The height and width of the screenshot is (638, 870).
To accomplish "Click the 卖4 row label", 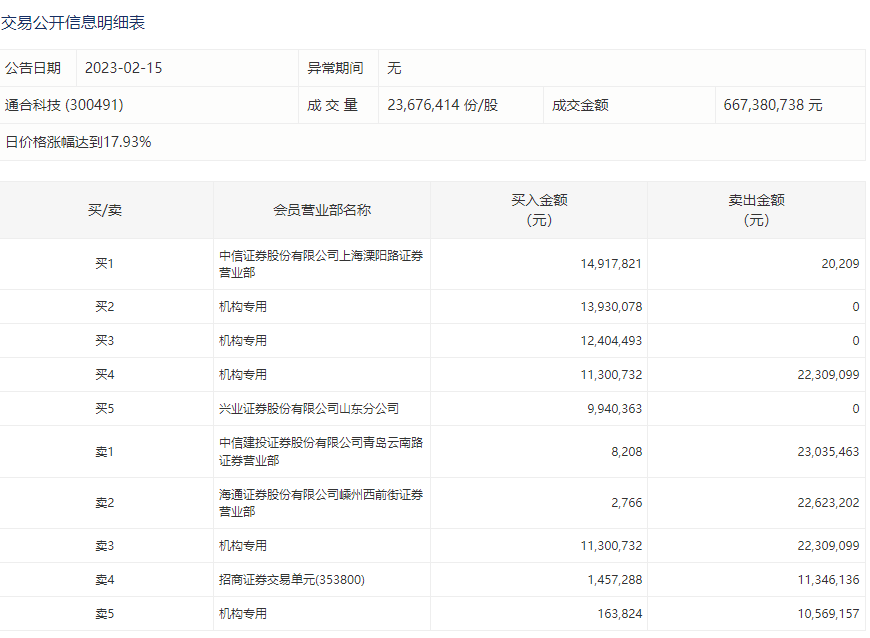I will 104,580.
